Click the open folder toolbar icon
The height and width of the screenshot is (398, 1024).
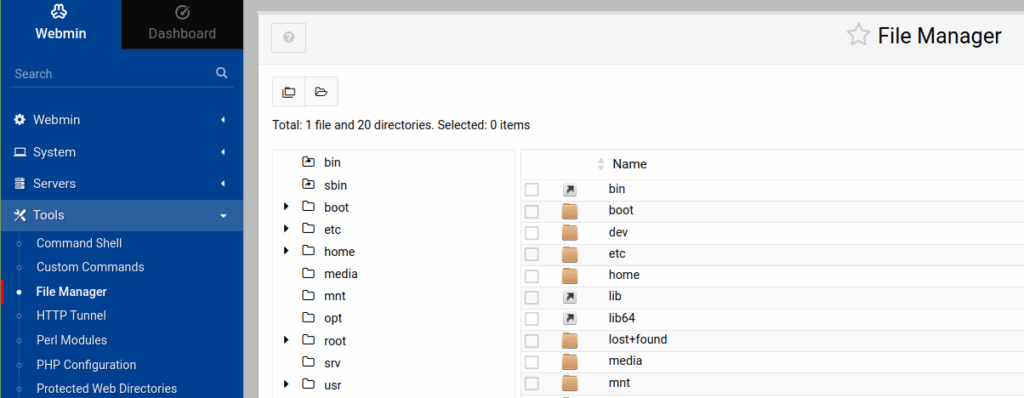click(x=321, y=91)
